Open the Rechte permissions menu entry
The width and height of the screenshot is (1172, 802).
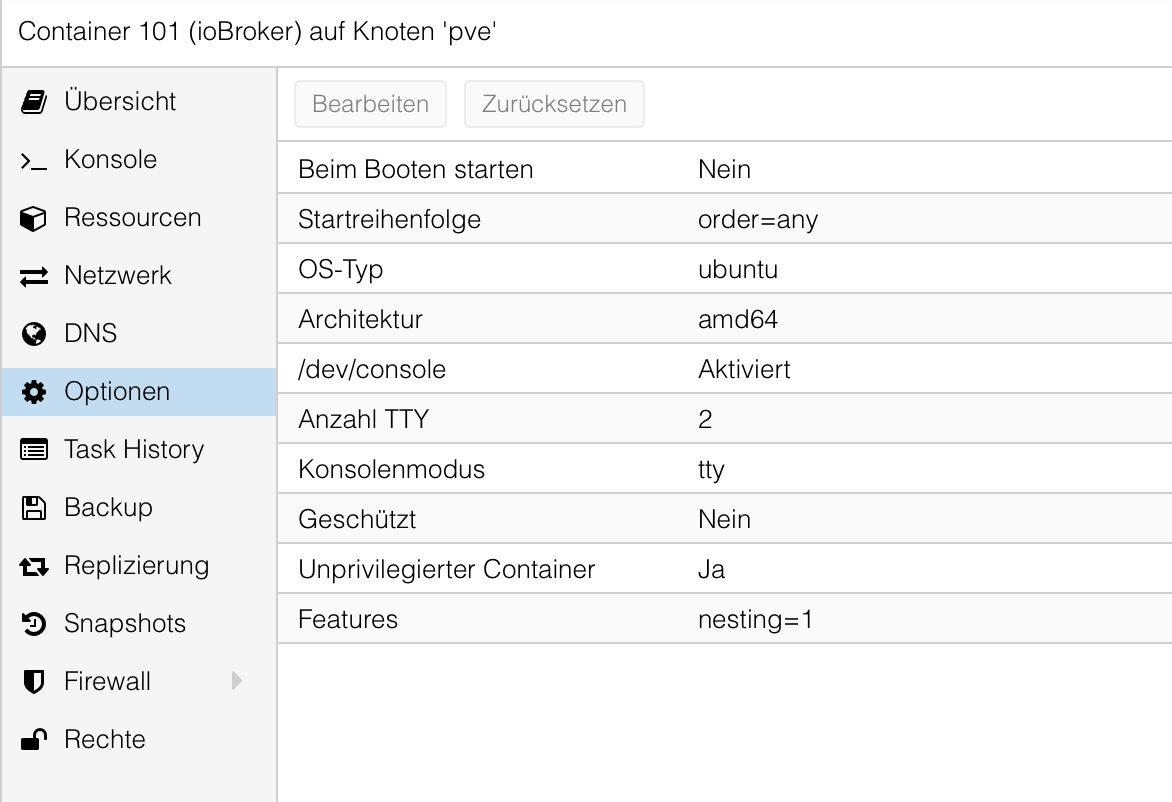(105, 740)
